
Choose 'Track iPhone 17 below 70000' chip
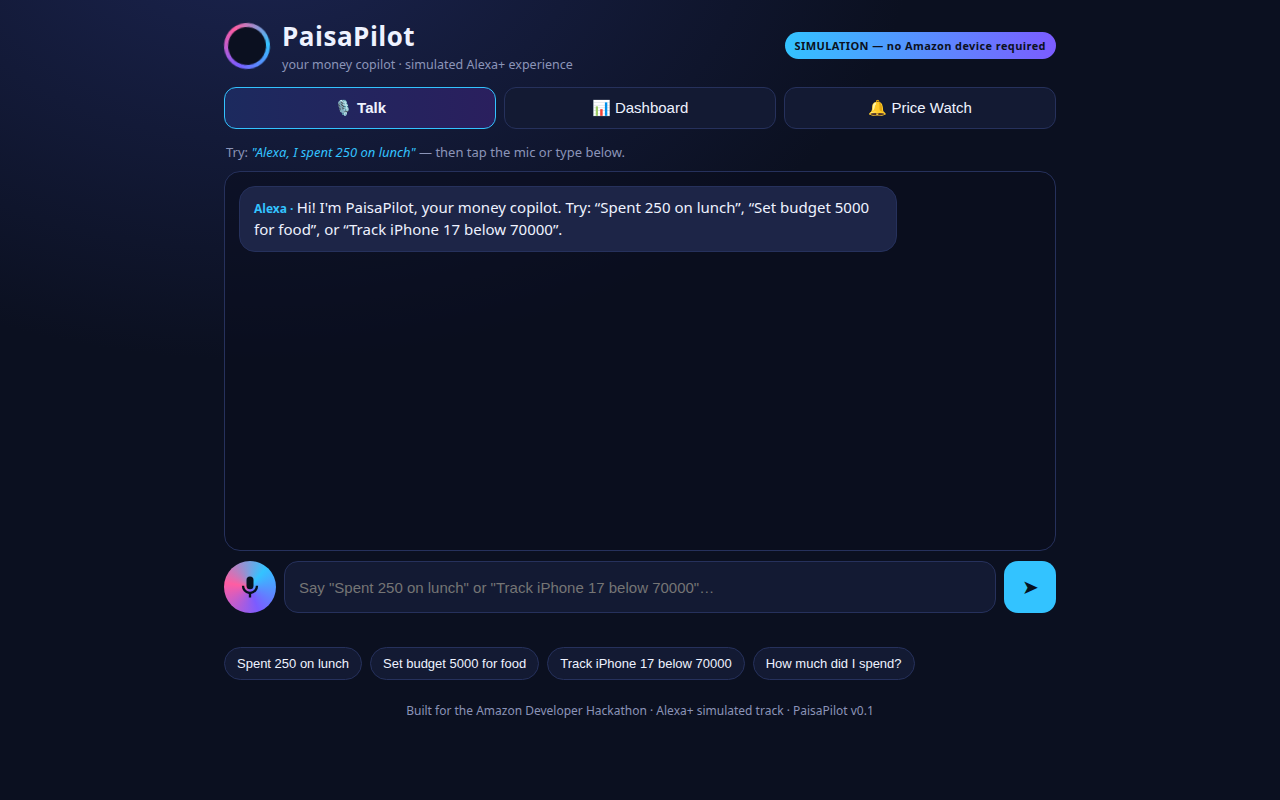[x=646, y=664]
